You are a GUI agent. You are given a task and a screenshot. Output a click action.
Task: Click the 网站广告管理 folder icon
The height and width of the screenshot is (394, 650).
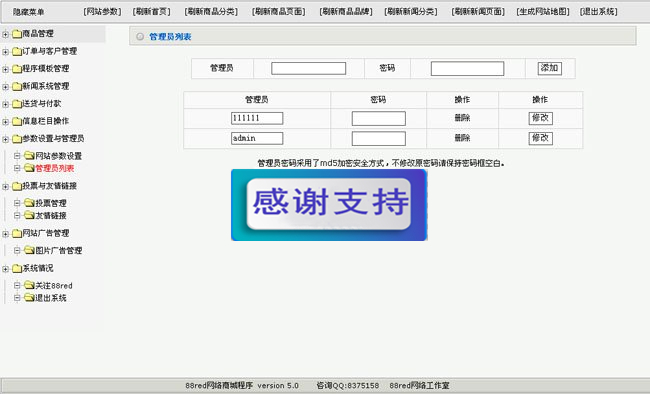pos(17,233)
